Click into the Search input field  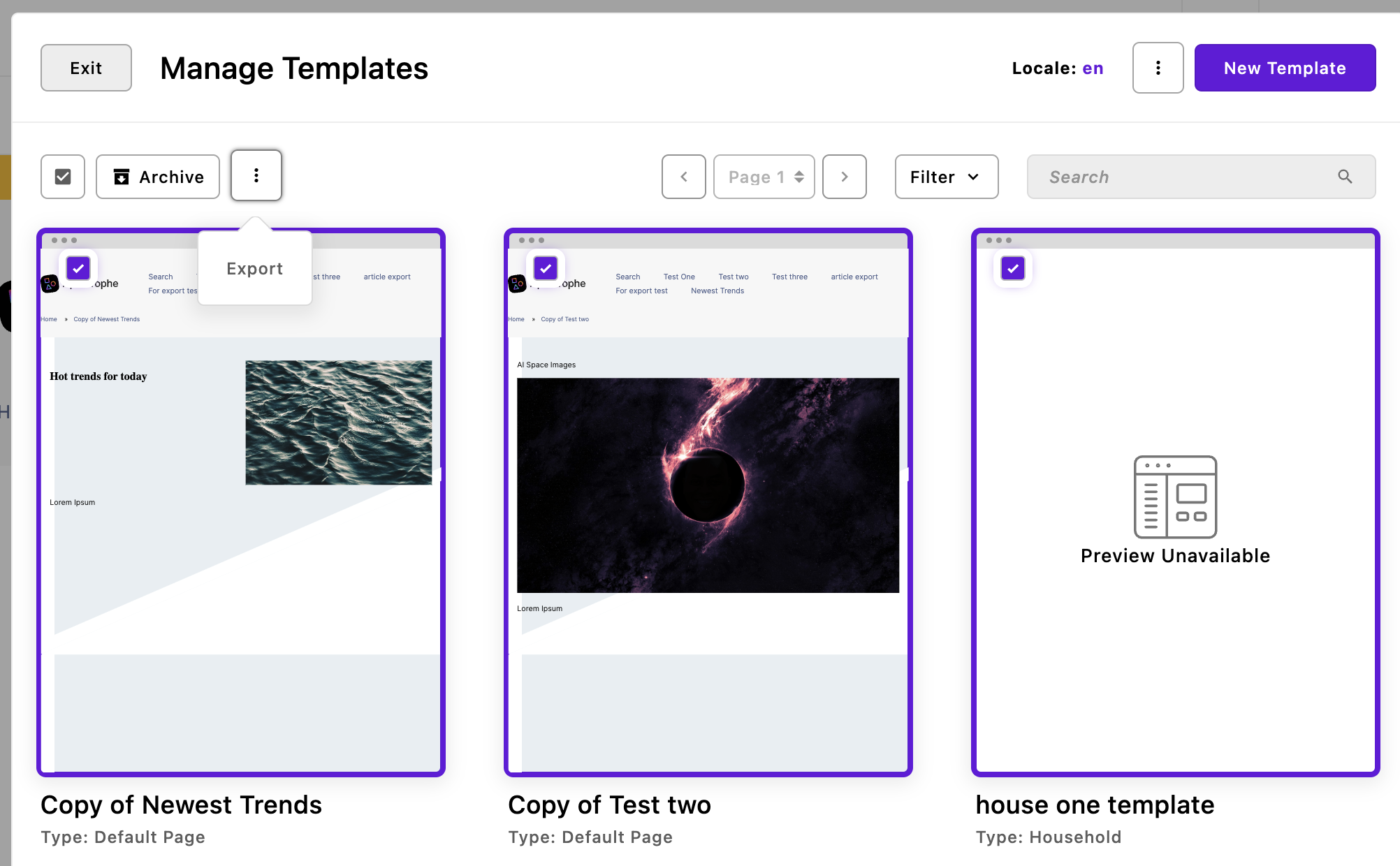pos(1181,177)
